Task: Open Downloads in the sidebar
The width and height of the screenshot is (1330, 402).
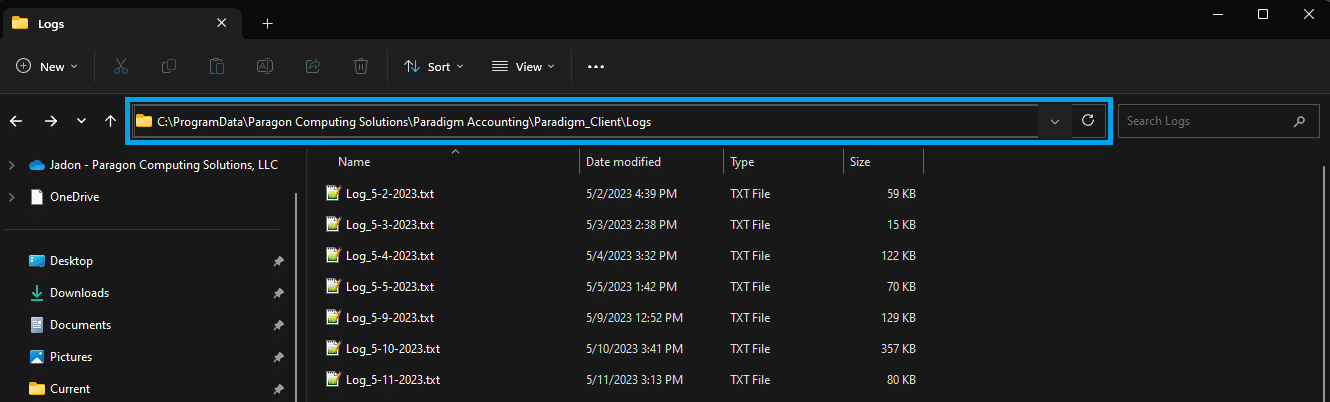Action: coord(79,293)
